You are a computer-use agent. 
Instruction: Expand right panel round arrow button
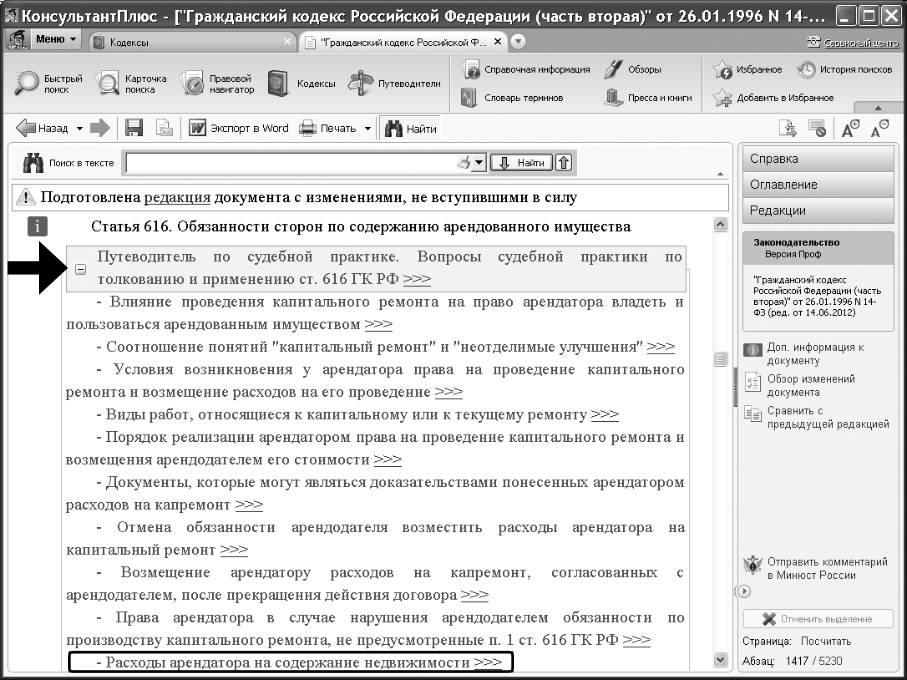coord(743,591)
